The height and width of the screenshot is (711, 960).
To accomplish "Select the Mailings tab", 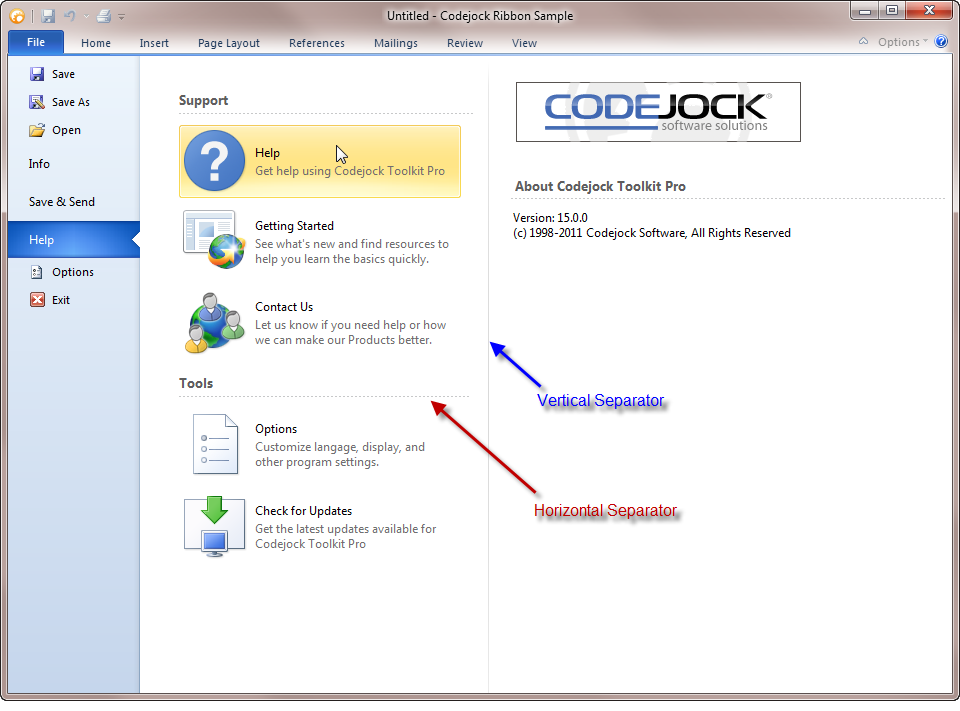I will coord(396,43).
